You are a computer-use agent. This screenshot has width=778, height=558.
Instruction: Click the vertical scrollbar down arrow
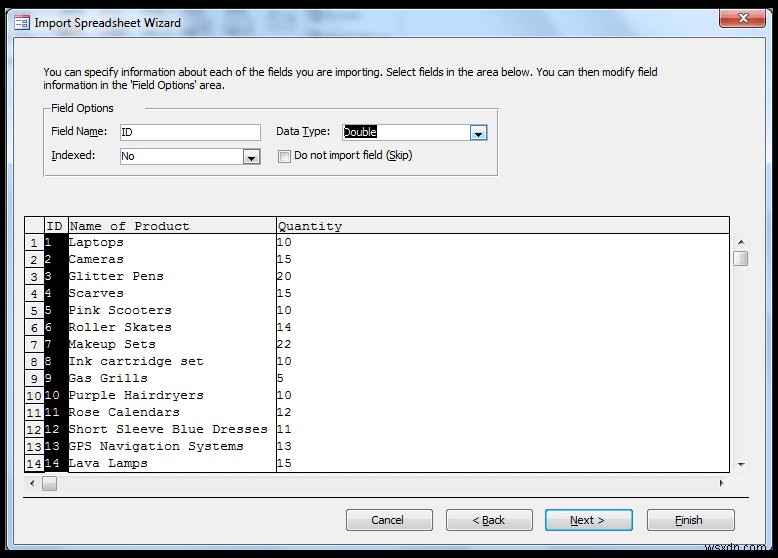pos(741,465)
